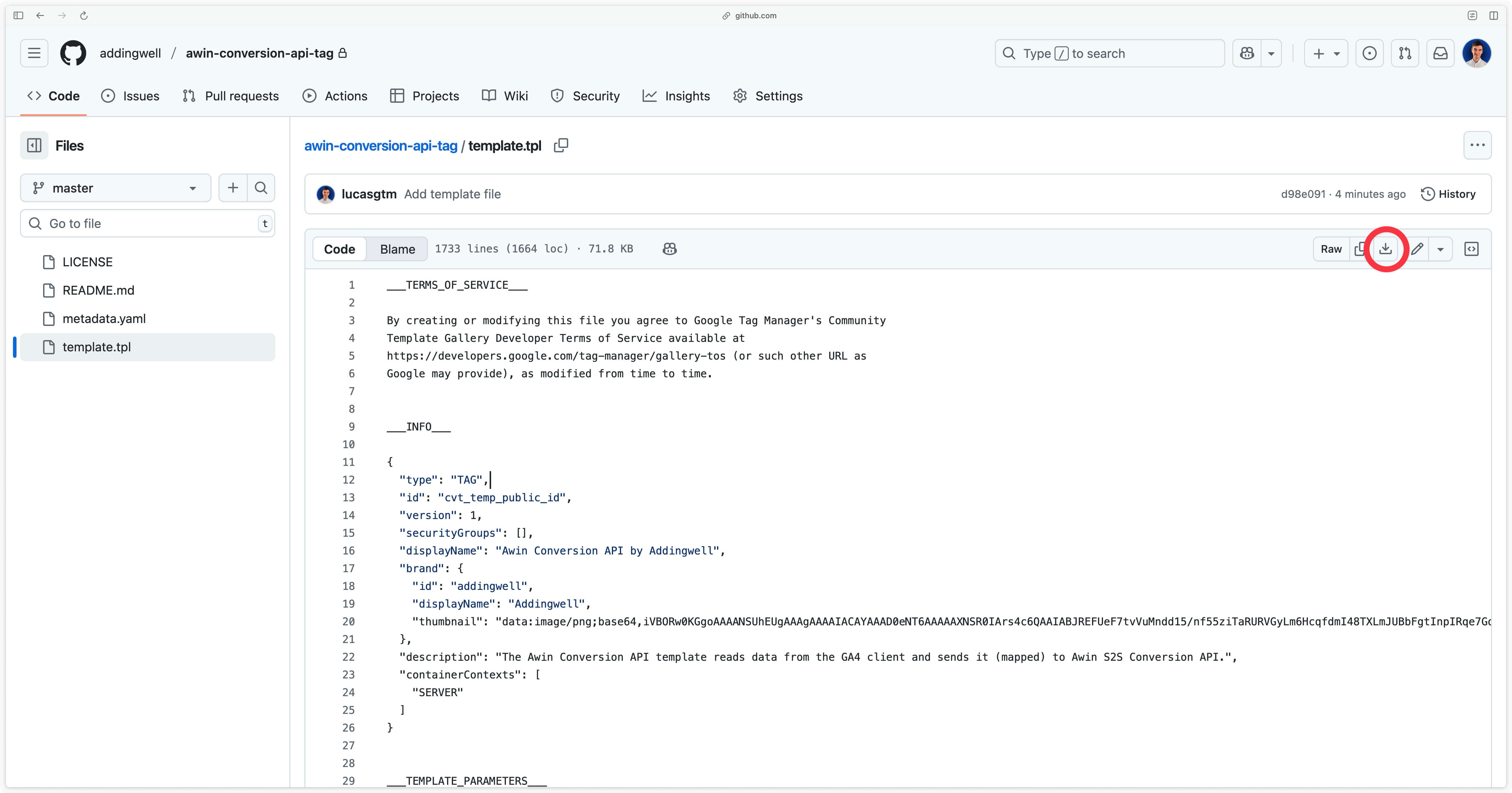
Task: Select template.tpl in file tree
Action: coord(147,347)
